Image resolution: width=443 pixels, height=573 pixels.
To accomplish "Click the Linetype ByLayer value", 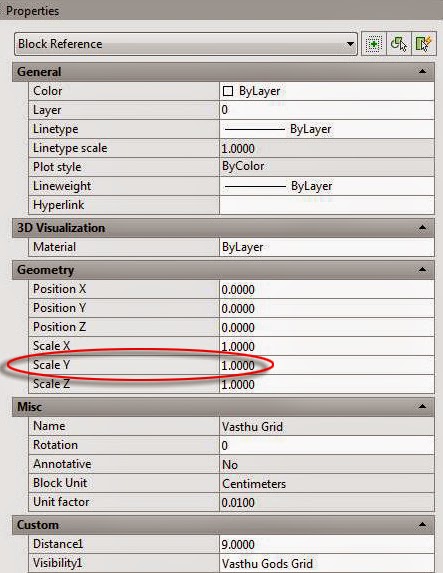I will pyautogui.click(x=327, y=129).
